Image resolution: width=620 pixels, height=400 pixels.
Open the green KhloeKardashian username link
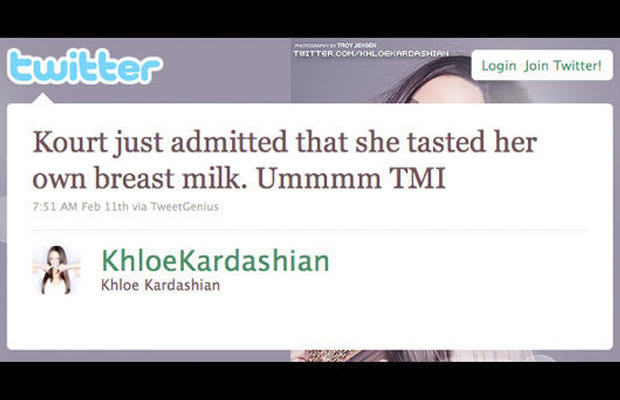[x=215, y=261]
